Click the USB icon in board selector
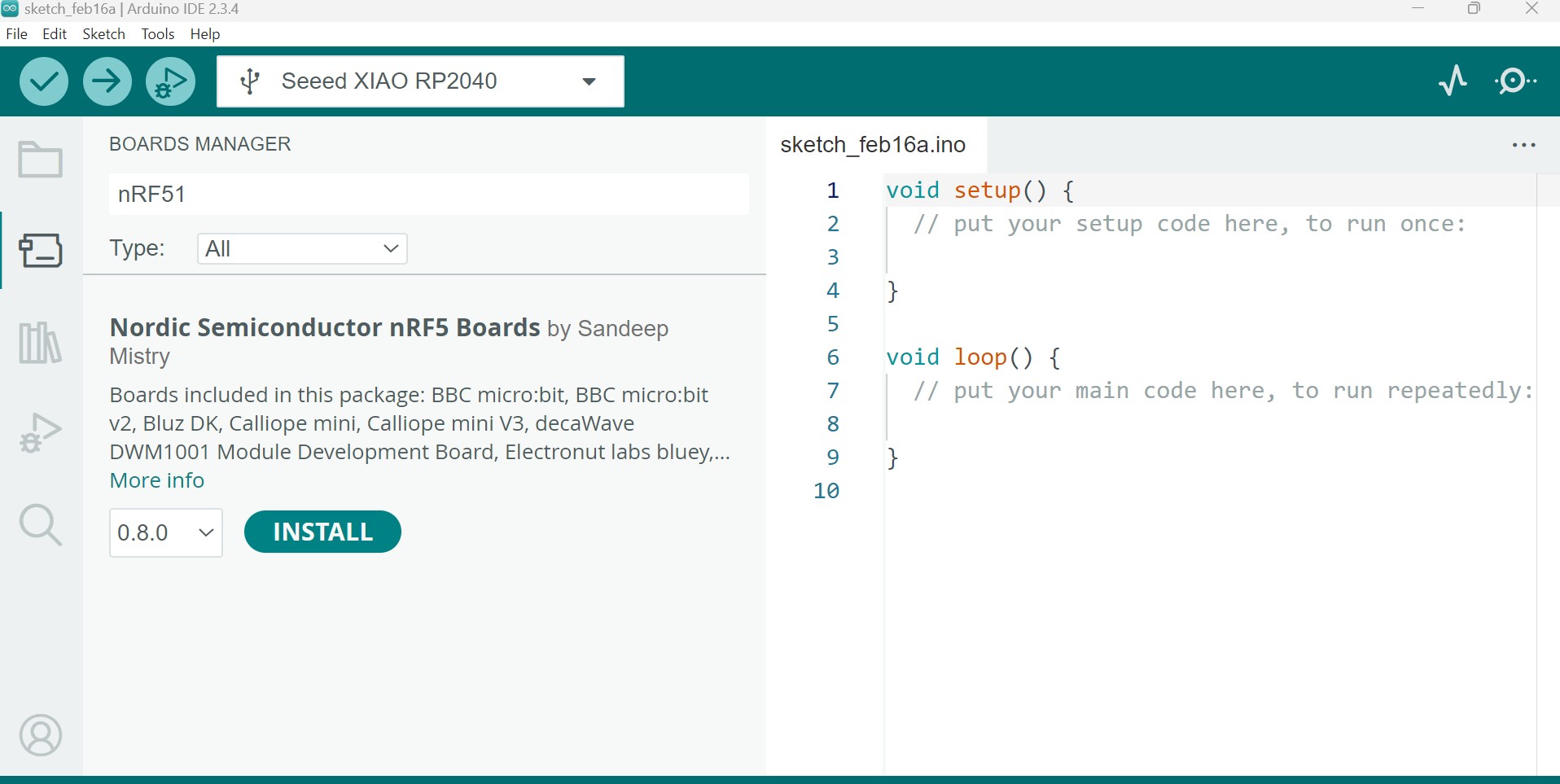This screenshot has width=1560, height=784. pos(251,81)
